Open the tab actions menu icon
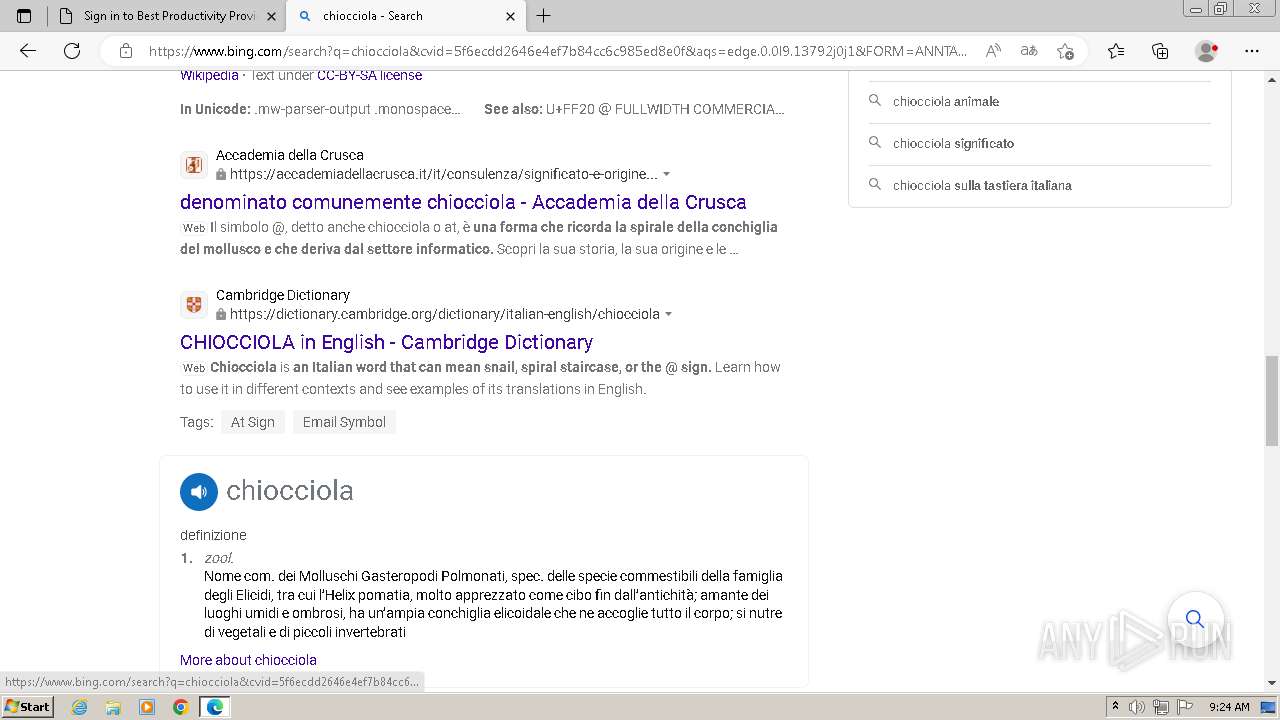 pos(24,16)
